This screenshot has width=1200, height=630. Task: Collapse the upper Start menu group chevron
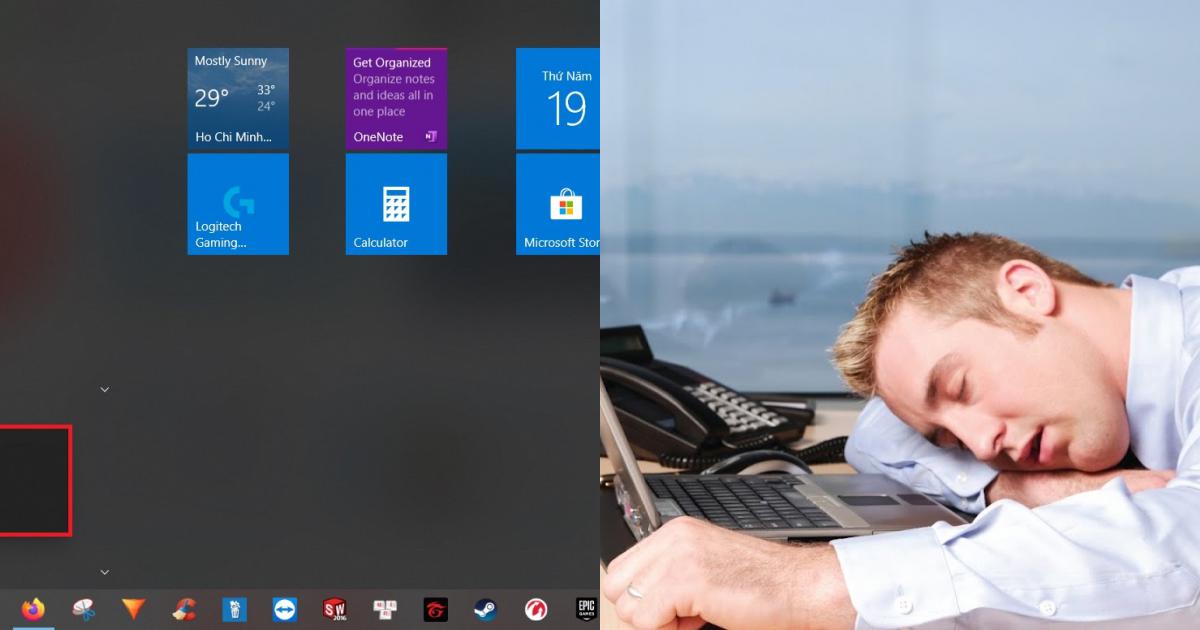coord(105,389)
